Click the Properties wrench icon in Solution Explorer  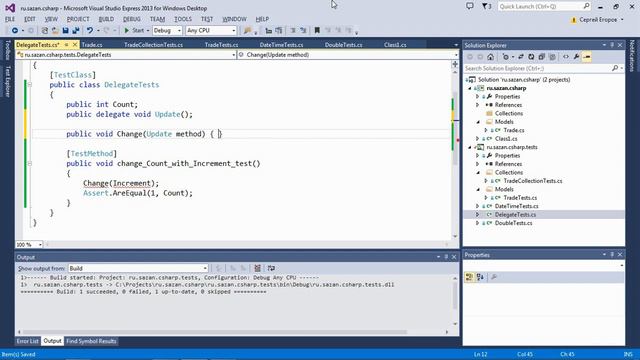click(576, 57)
